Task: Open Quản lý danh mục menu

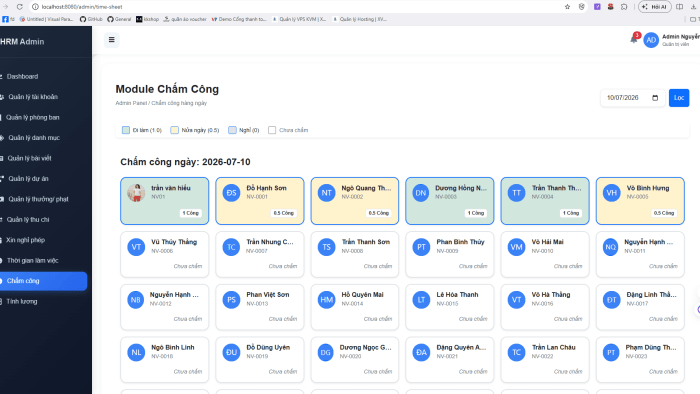Action: 34,138
